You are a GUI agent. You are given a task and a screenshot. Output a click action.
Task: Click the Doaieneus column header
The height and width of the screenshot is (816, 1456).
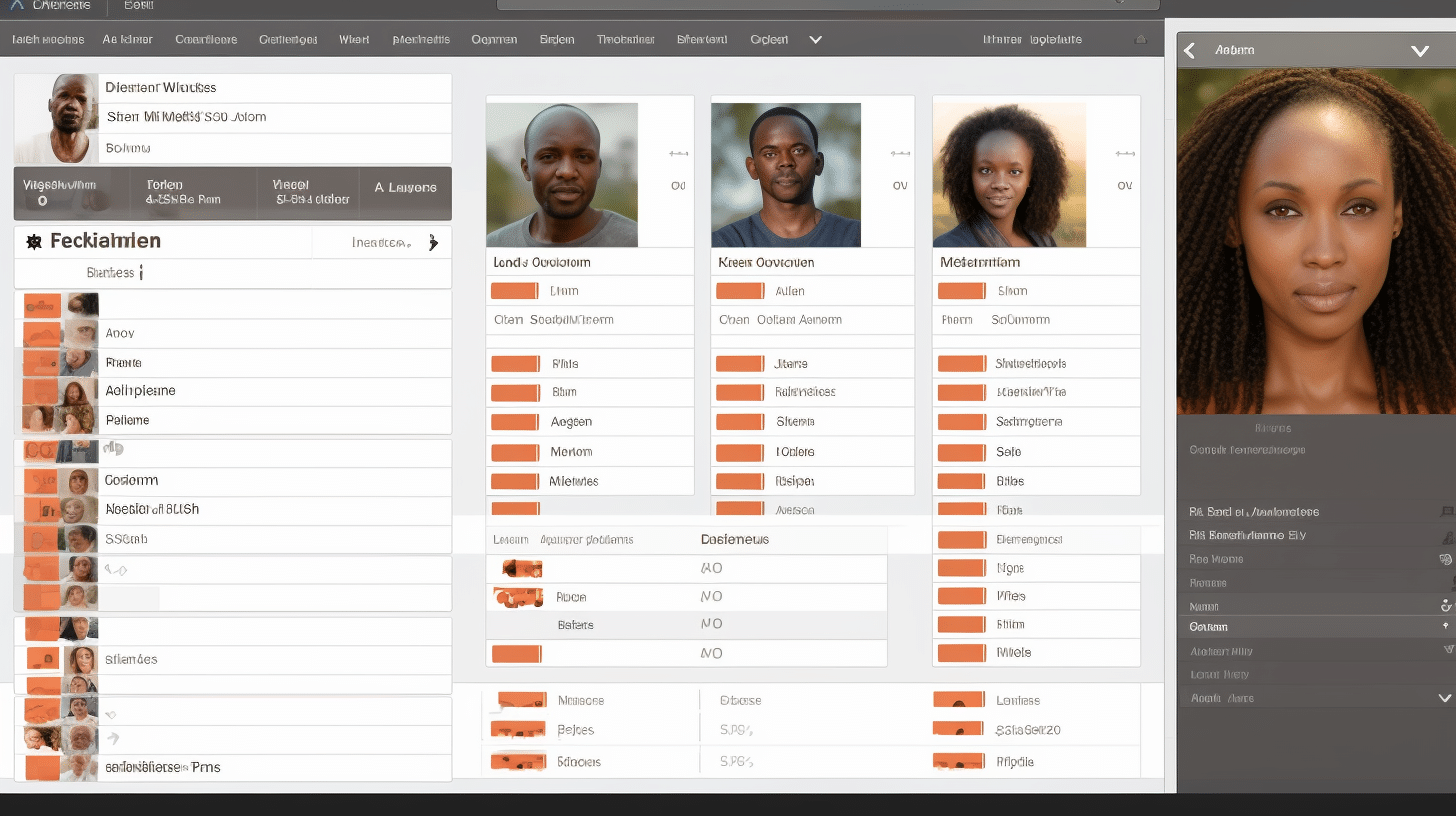735,540
